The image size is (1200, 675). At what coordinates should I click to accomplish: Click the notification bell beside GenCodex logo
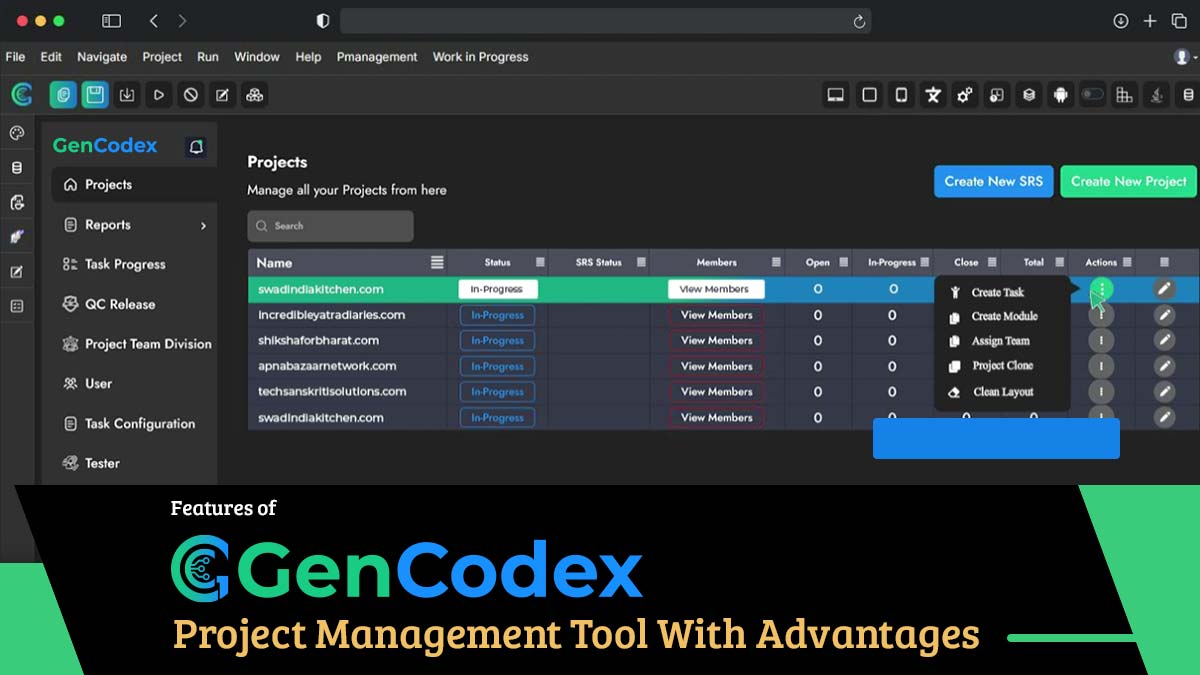coord(196,147)
